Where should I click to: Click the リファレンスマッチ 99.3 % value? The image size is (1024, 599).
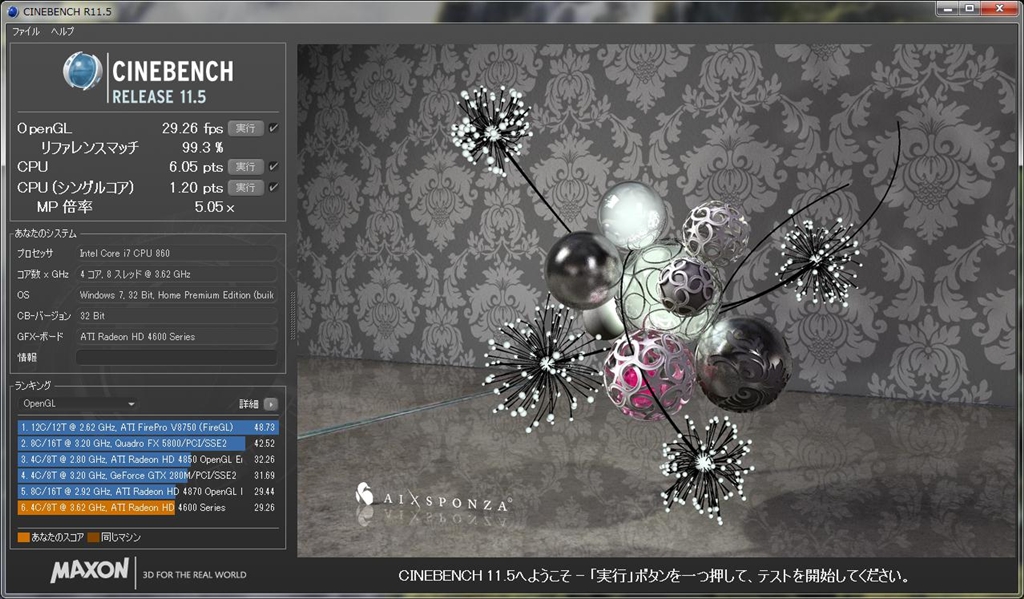tap(202, 148)
